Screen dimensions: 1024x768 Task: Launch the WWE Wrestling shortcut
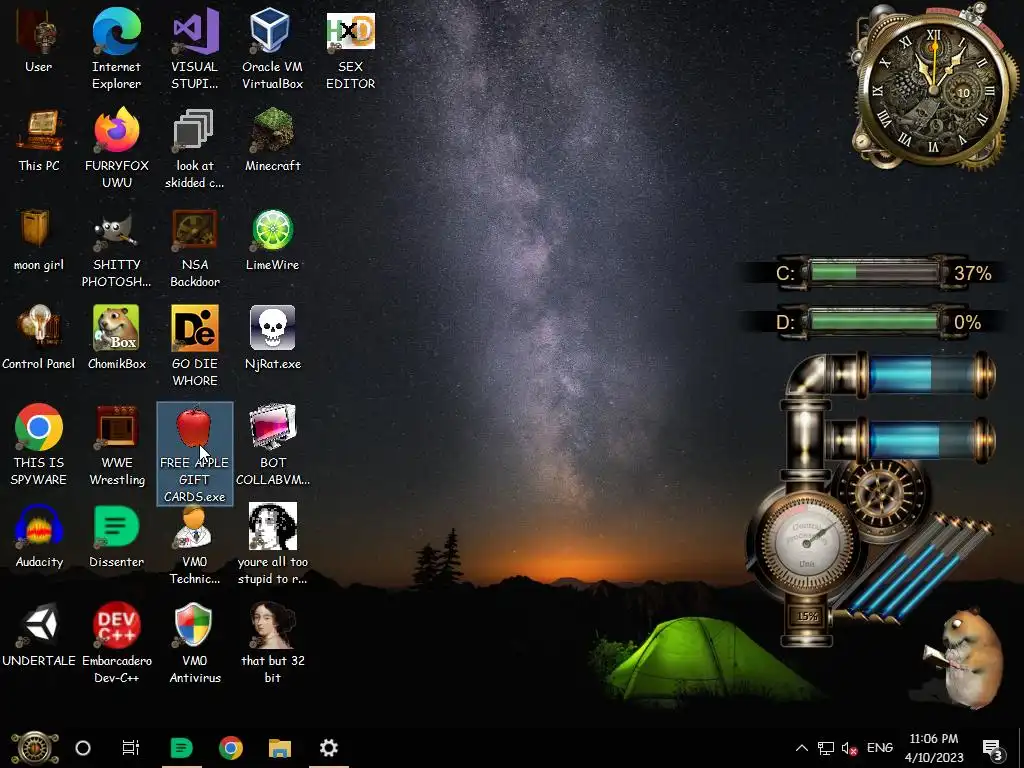(116, 445)
